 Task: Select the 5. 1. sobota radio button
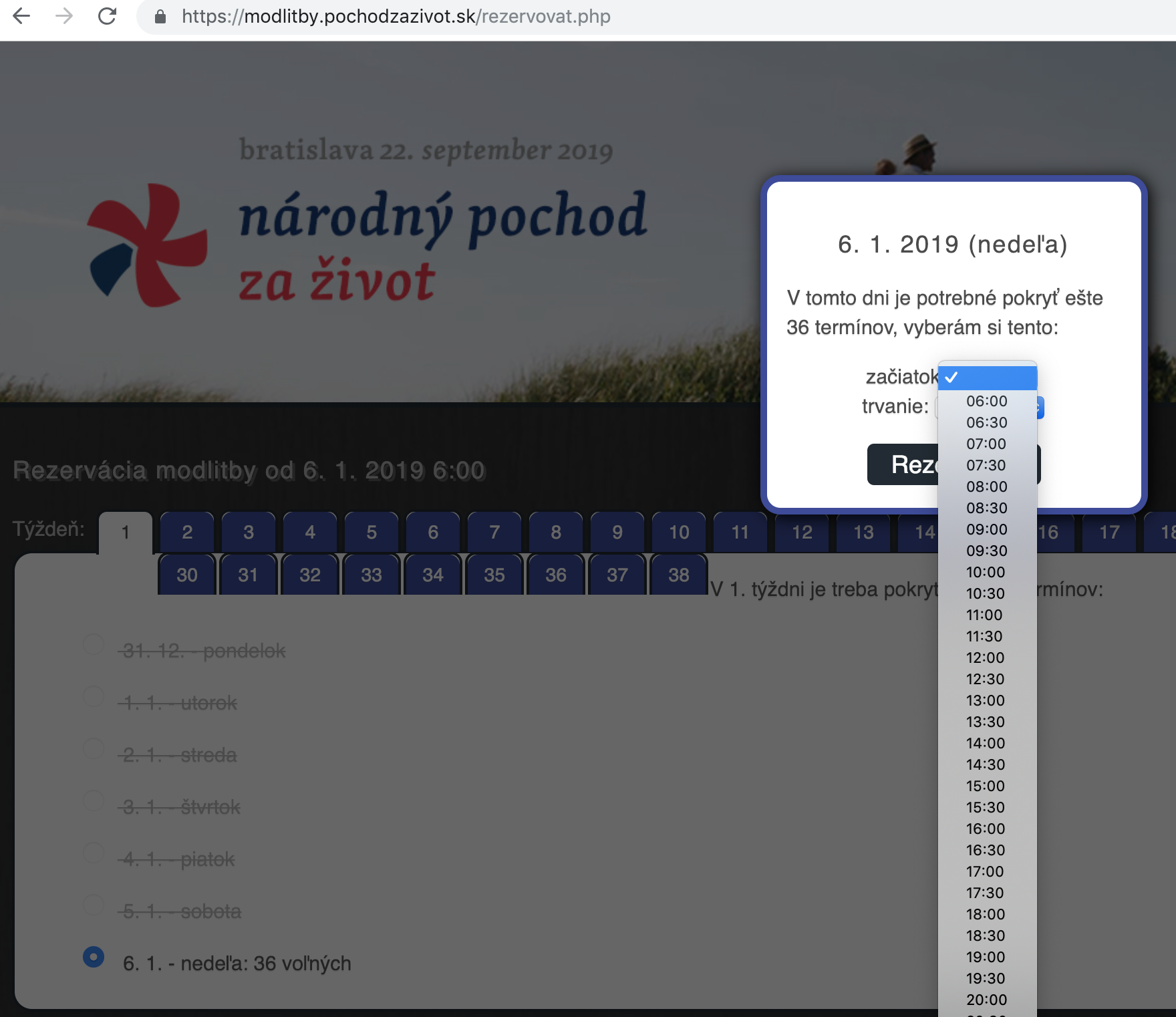click(94, 905)
